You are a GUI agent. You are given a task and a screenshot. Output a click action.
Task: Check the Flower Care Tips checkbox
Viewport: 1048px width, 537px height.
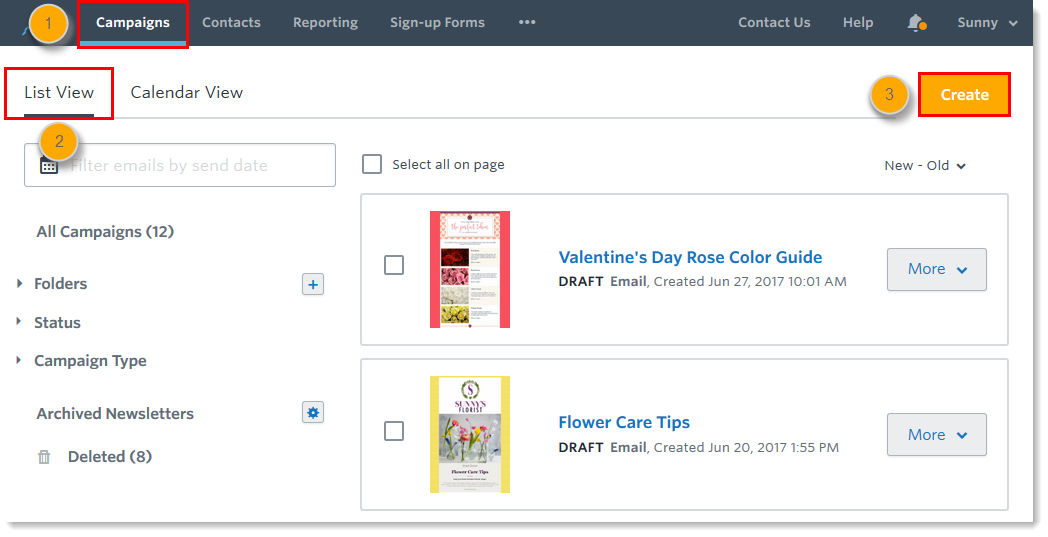tap(394, 431)
